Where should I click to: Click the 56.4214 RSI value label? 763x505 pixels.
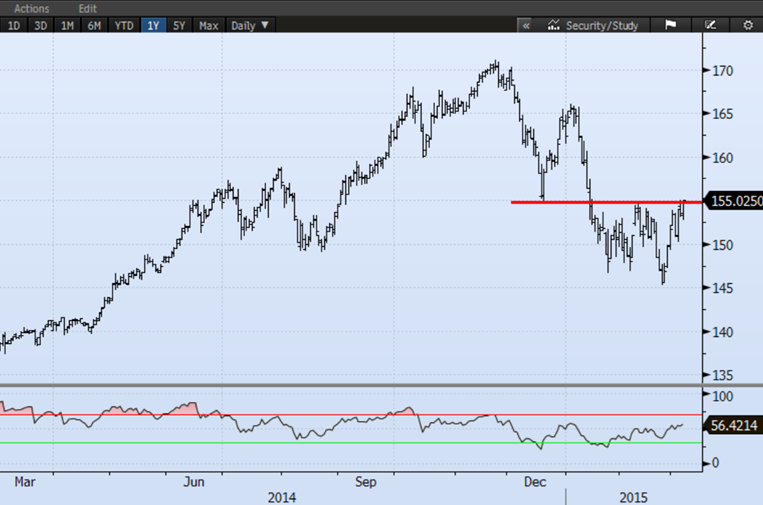point(735,425)
